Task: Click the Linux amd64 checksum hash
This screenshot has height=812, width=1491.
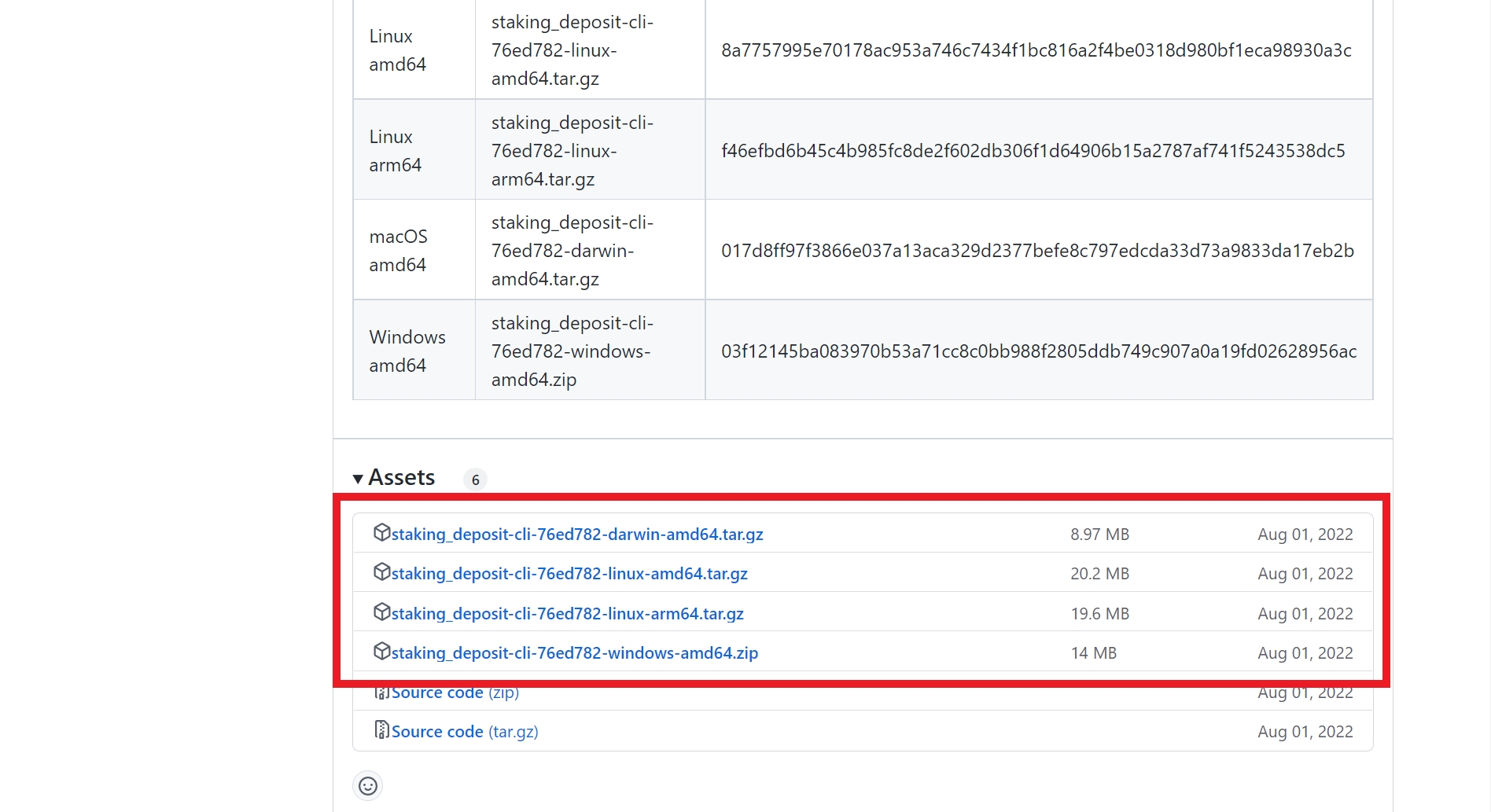Action: [x=1036, y=50]
